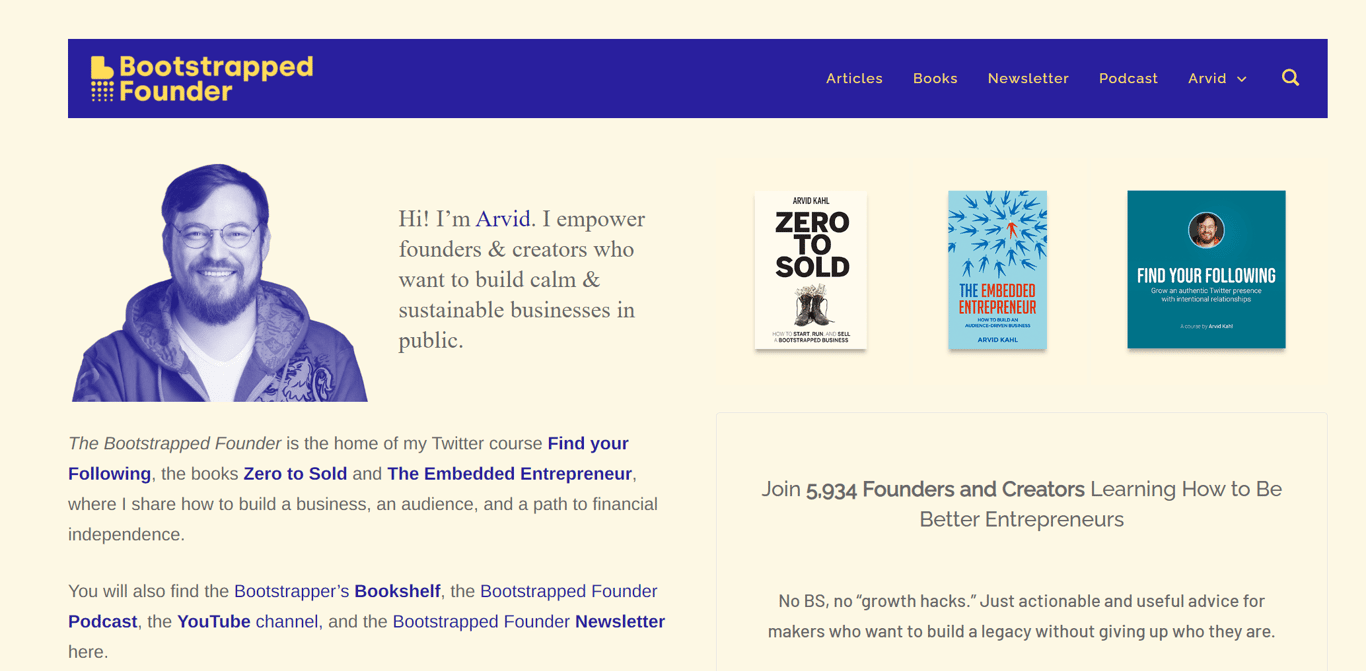This screenshot has width=1366, height=671.
Task: Click the Bootstrapped Founder logo
Action: click(x=202, y=78)
